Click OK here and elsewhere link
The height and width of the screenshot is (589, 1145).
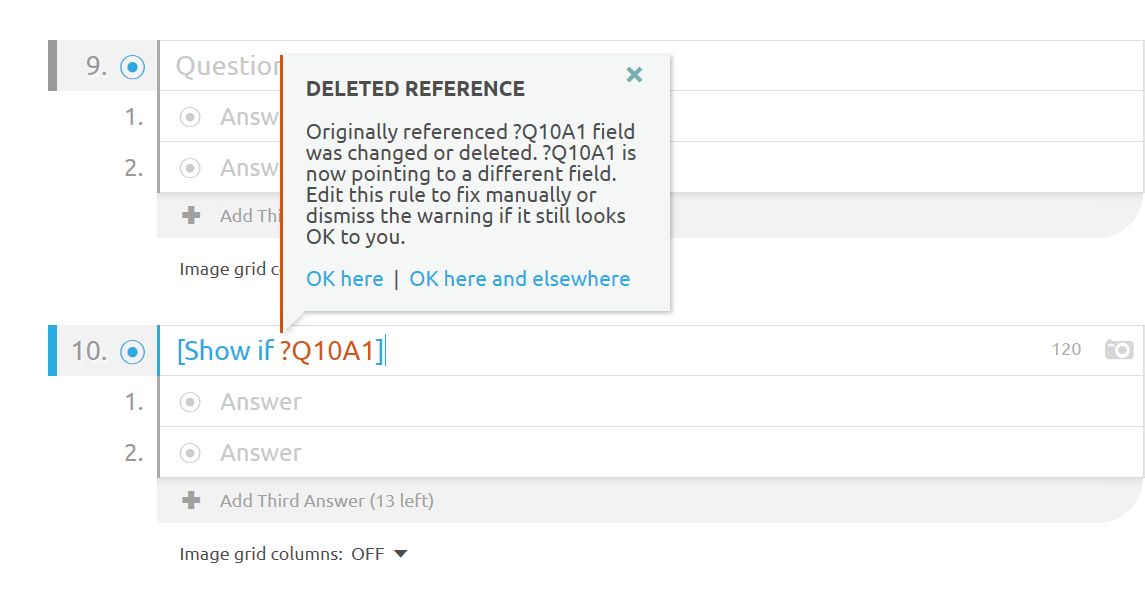pos(519,279)
